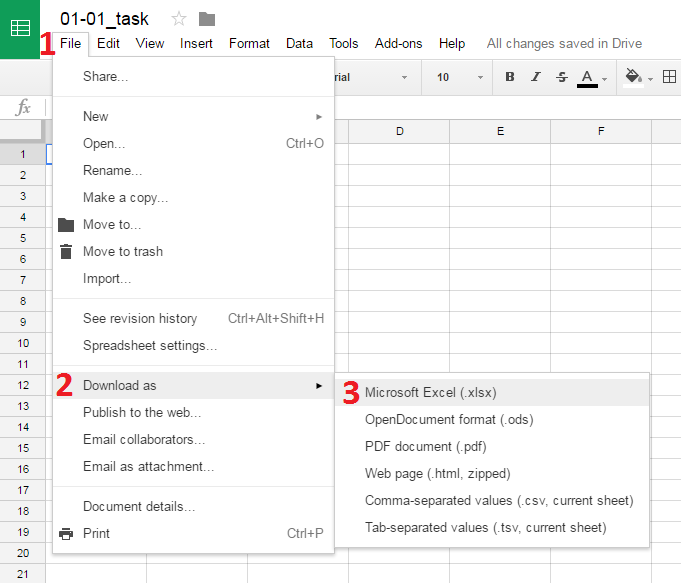Star the 01-01_task document
Image resolution: width=681 pixels, height=583 pixels.
pos(179,19)
